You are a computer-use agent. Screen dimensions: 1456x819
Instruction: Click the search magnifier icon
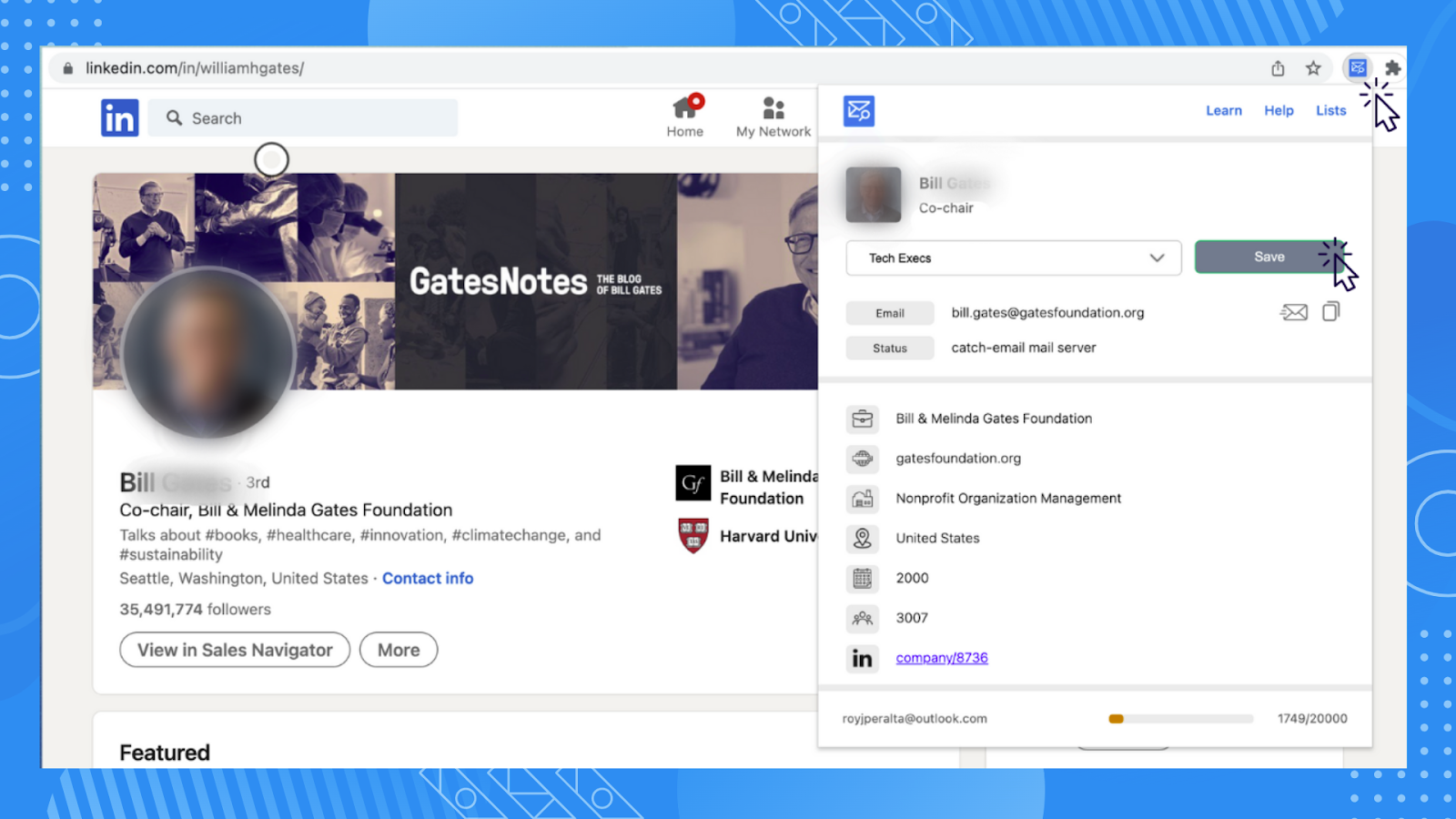(174, 117)
